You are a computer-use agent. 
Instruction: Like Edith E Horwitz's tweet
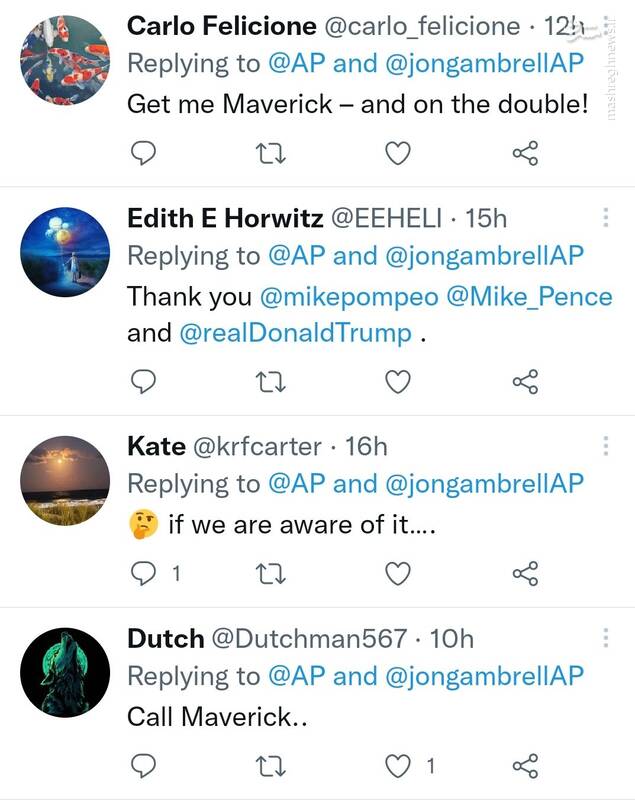coord(398,382)
